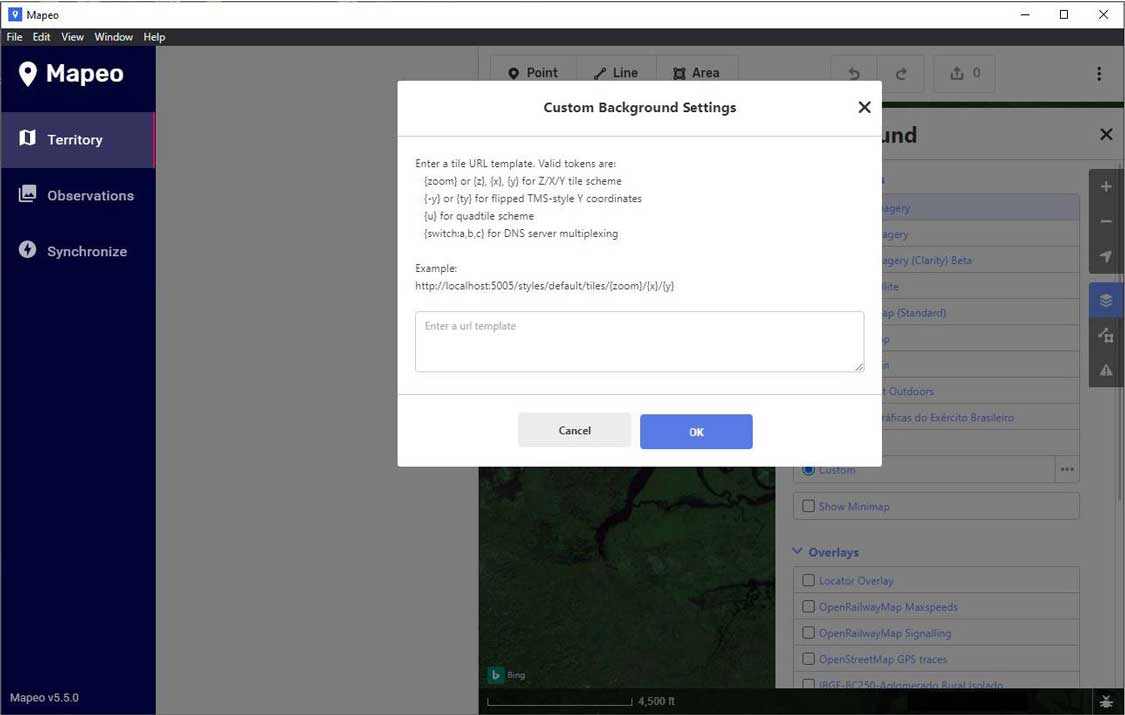Image resolution: width=1125 pixels, height=715 pixels.
Task: Close the Background side panel
Action: click(1106, 134)
